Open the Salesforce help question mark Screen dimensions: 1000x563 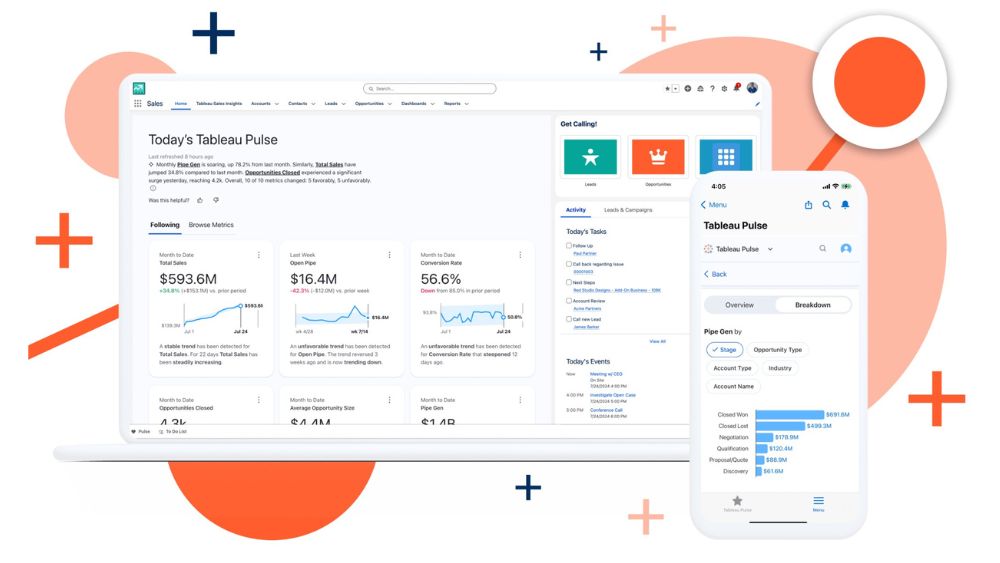point(712,89)
